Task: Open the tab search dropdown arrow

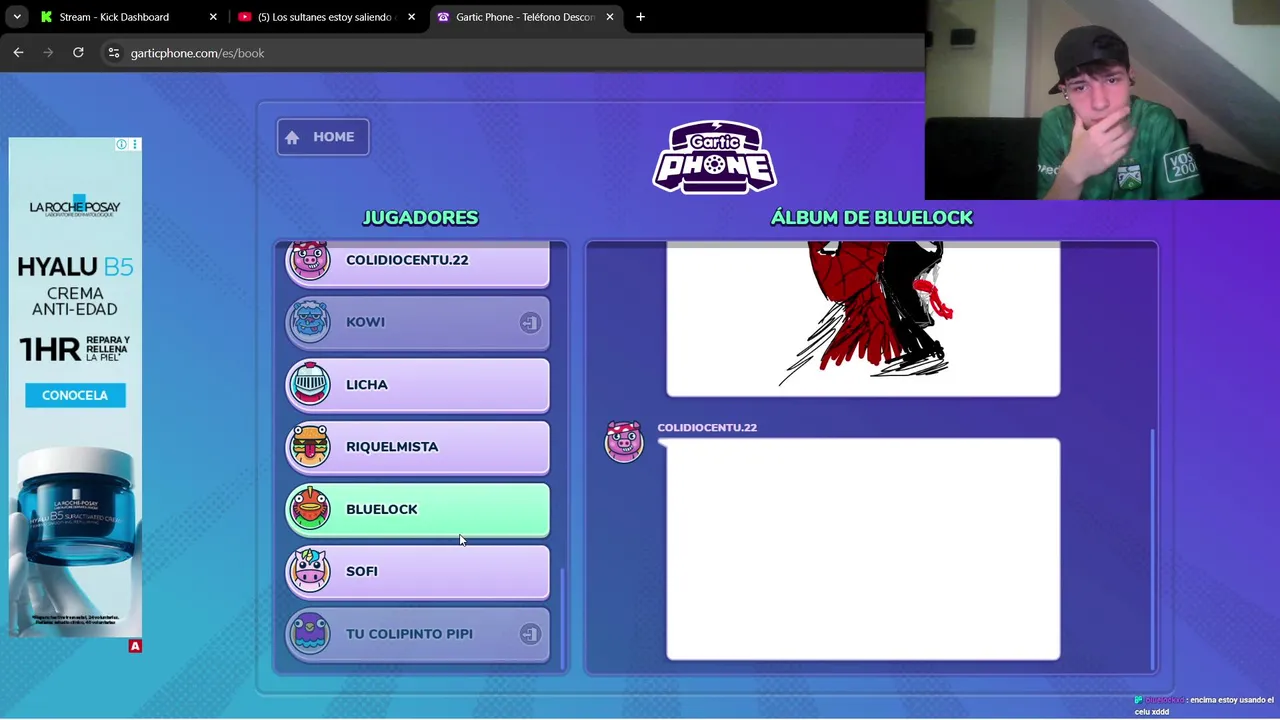Action: [x=17, y=17]
